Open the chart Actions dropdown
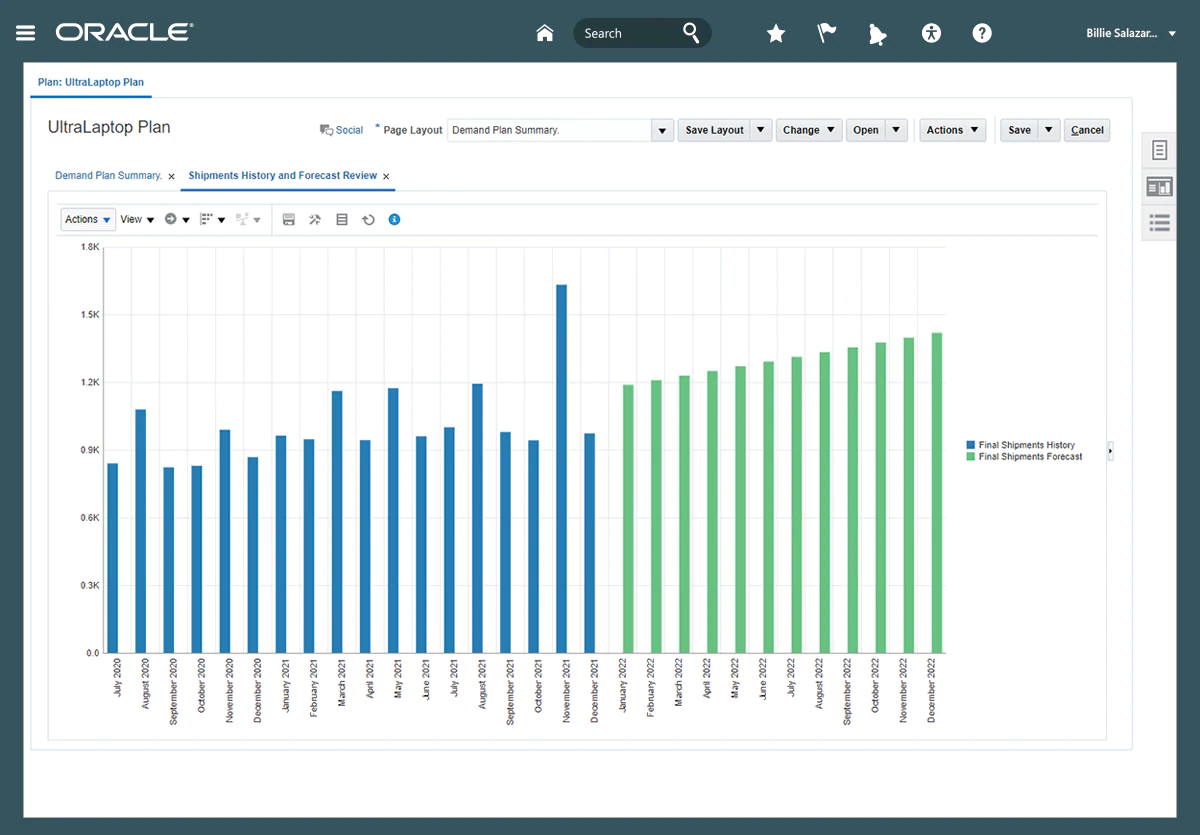This screenshot has width=1200, height=835. (x=87, y=219)
